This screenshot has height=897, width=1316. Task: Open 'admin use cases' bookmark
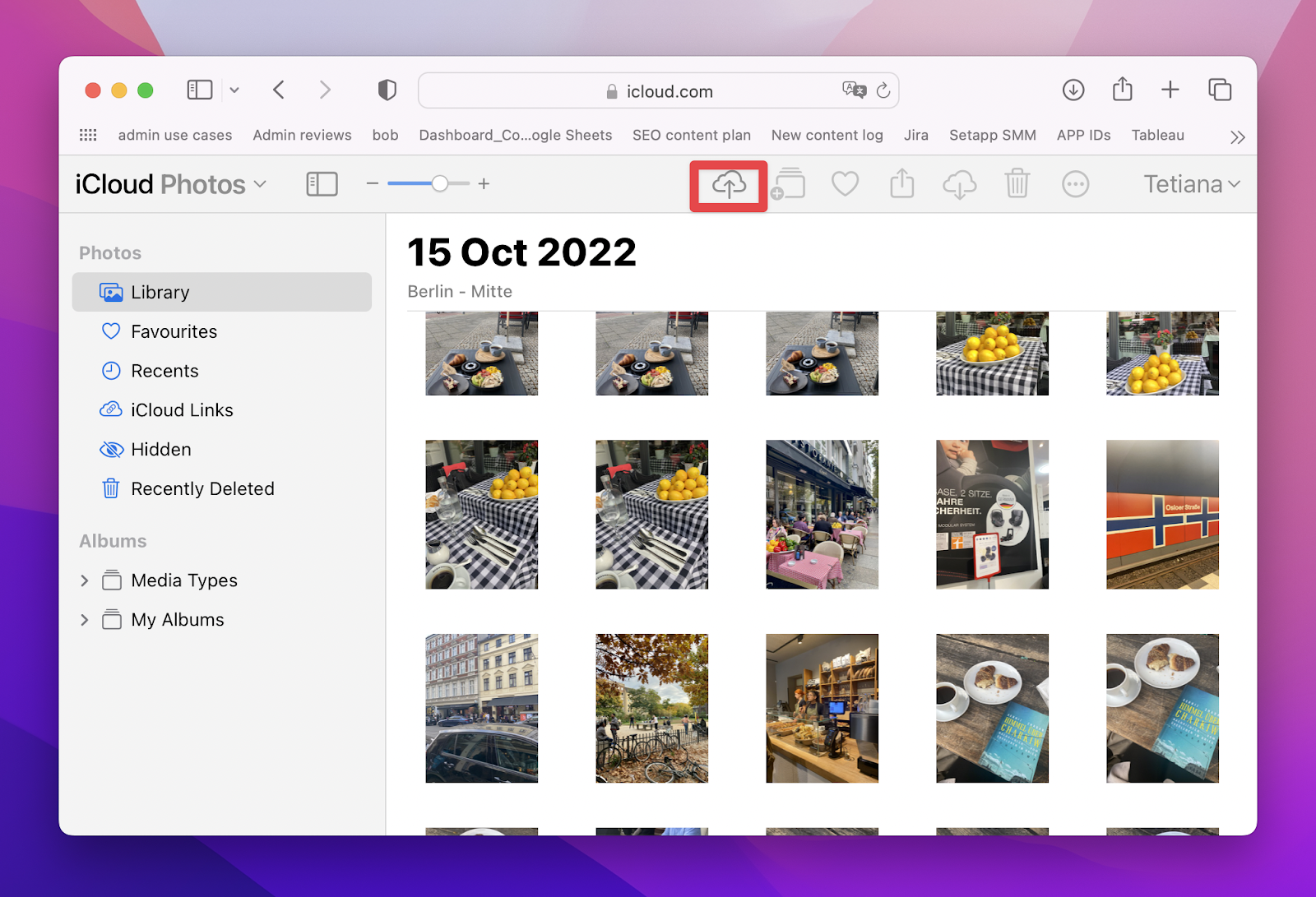[175, 135]
